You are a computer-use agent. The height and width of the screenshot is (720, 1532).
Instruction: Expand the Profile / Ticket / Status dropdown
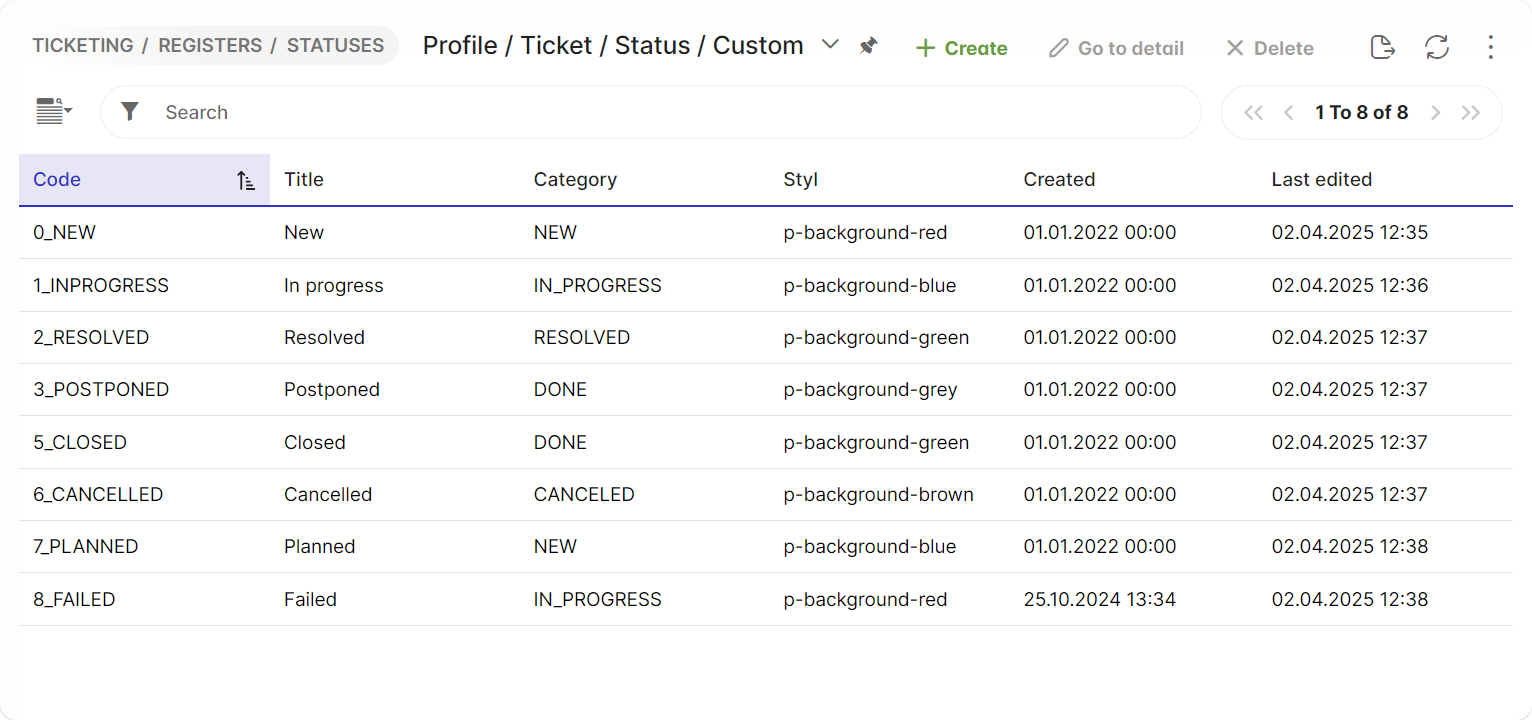click(x=830, y=45)
